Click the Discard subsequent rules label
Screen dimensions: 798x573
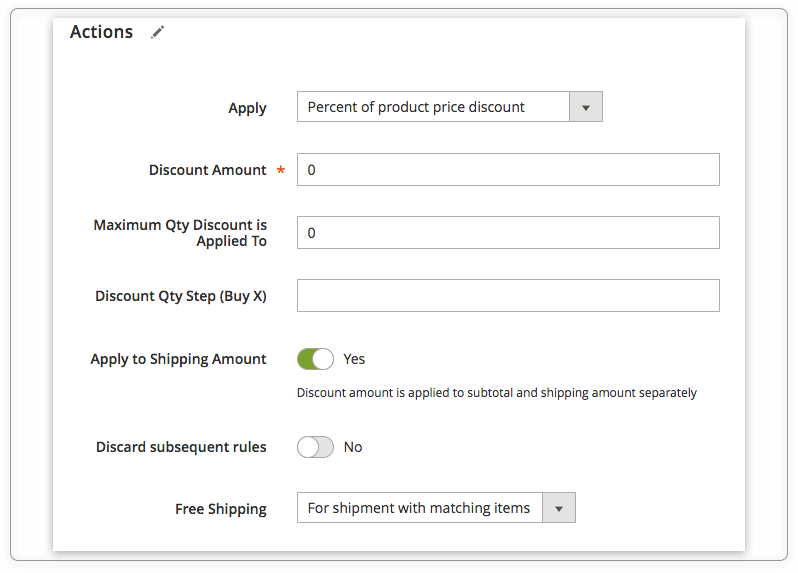(181, 447)
